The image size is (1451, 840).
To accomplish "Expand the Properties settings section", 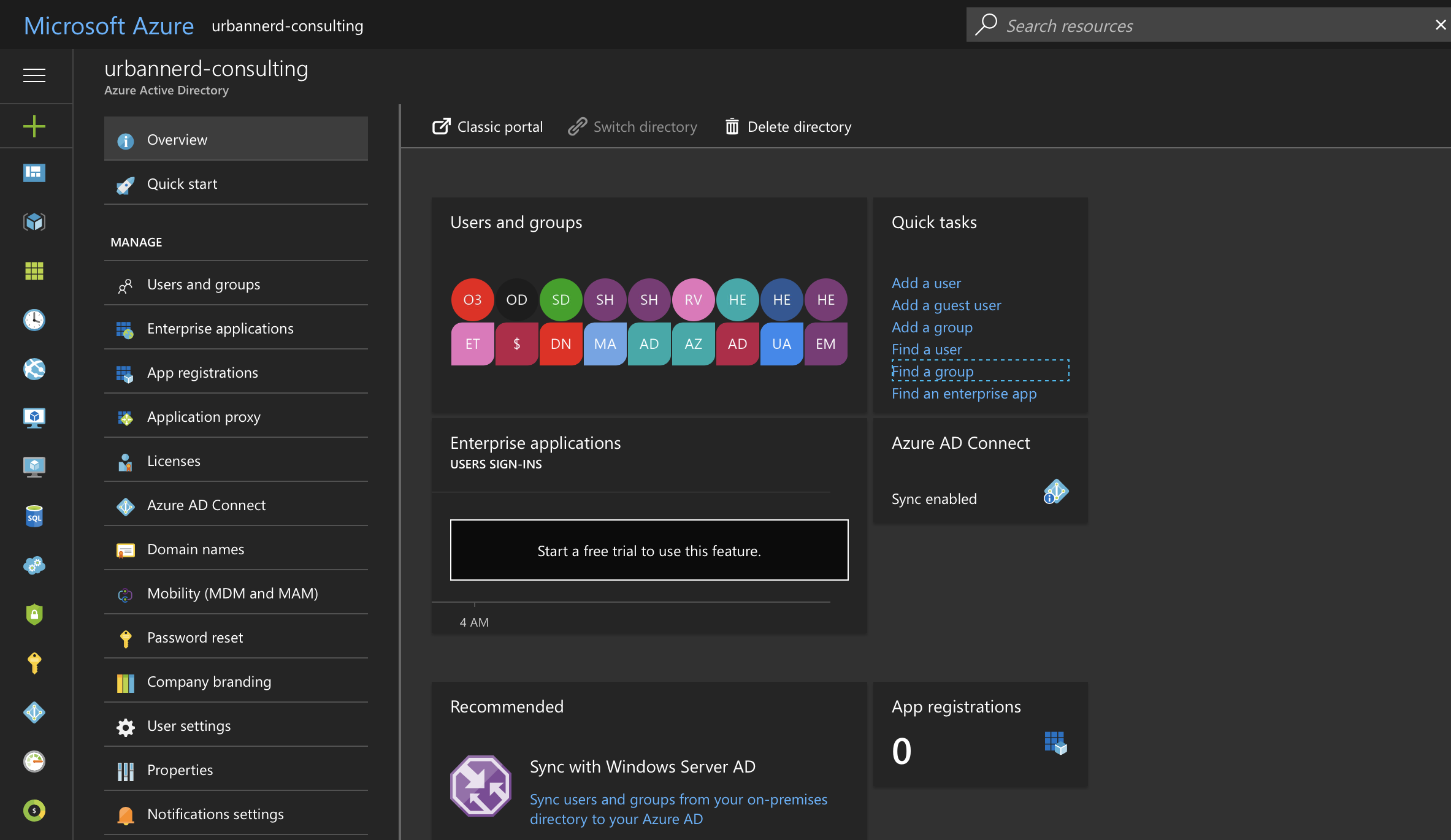I will click(180, 768).
